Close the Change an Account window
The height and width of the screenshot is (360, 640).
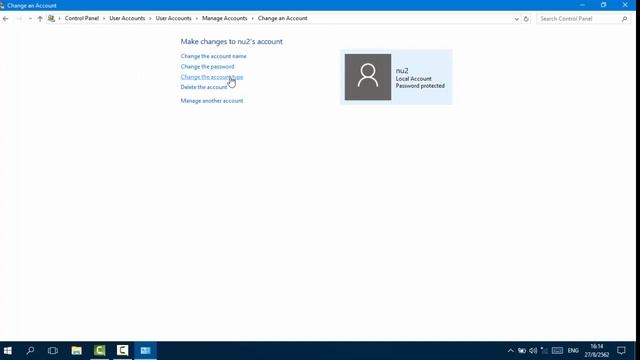click(x=625, y=5)
